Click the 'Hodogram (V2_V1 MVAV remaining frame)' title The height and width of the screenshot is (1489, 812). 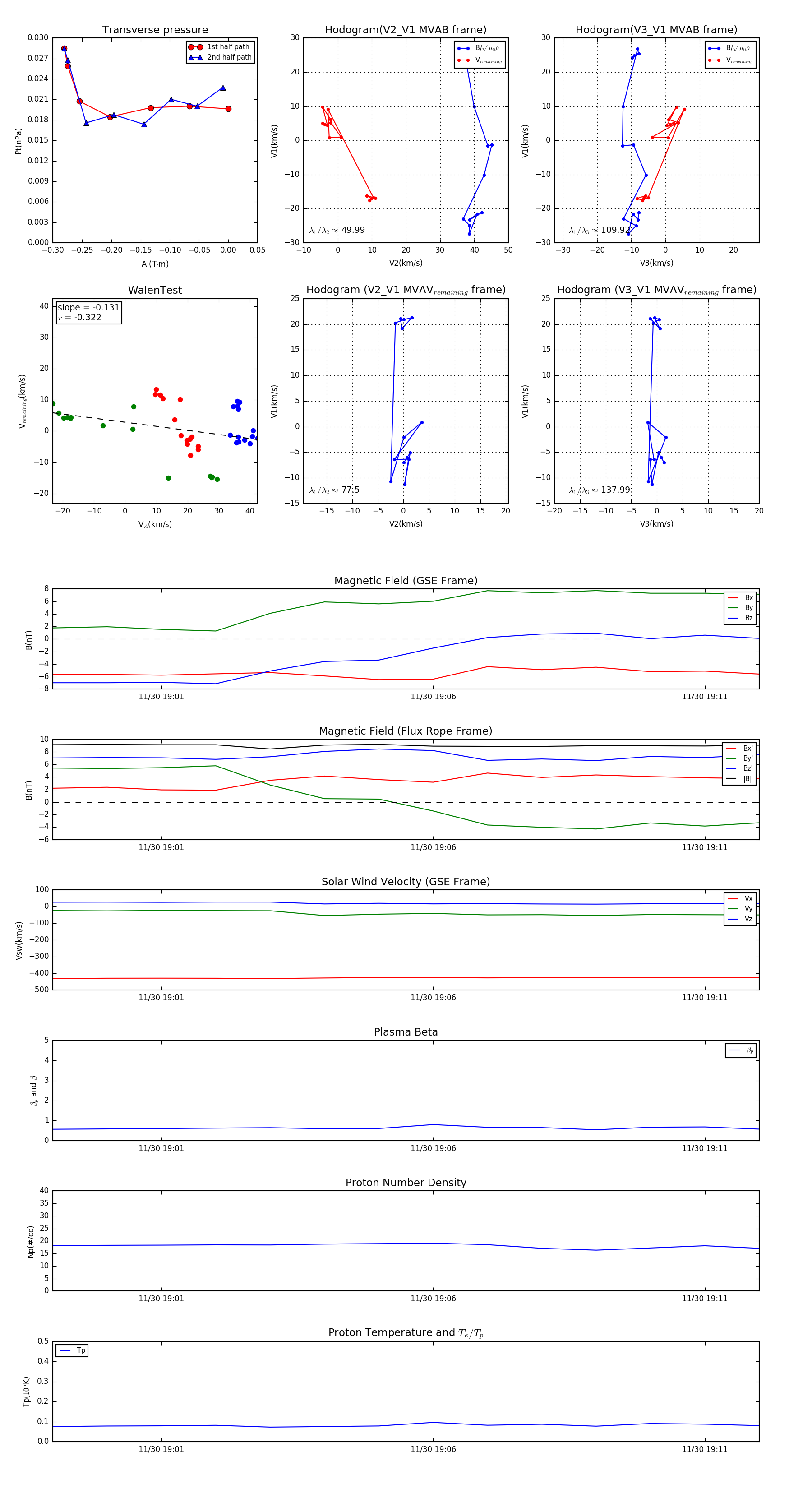point(406,290)
